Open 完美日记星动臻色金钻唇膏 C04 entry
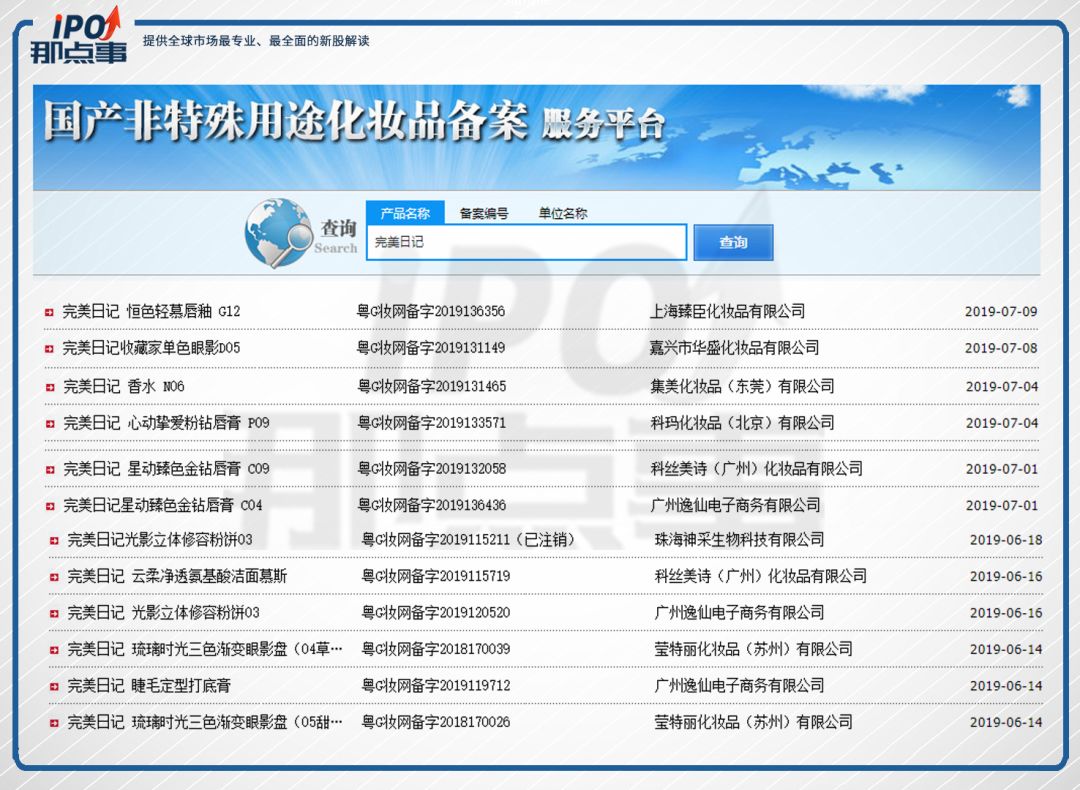The height and width of the screenshot is (790, 1080). [162, 505]
